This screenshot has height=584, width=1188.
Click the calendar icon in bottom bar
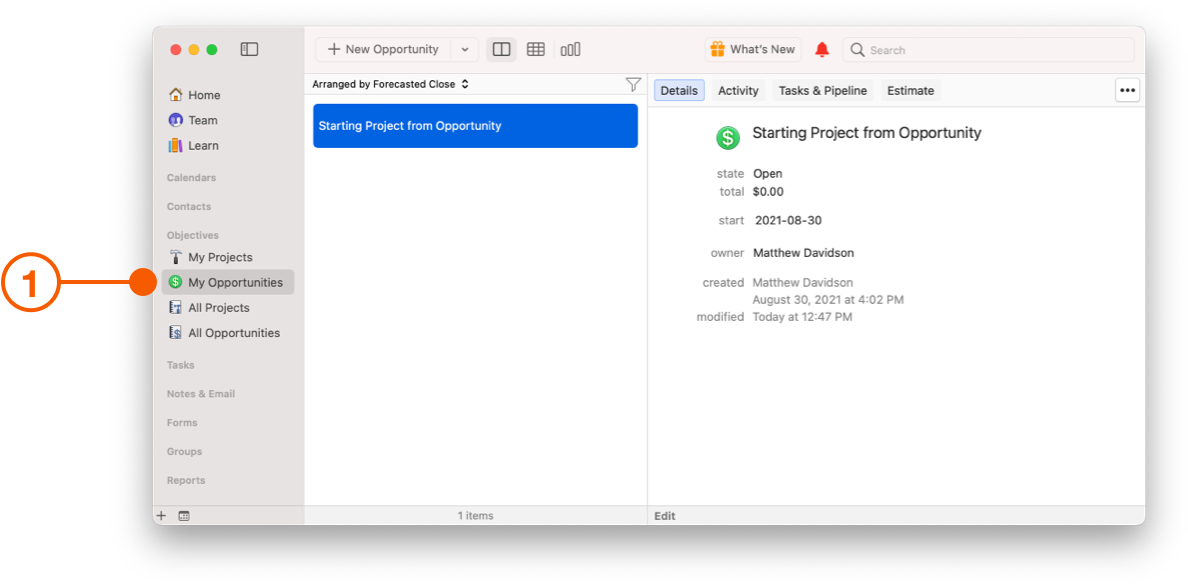184,516
